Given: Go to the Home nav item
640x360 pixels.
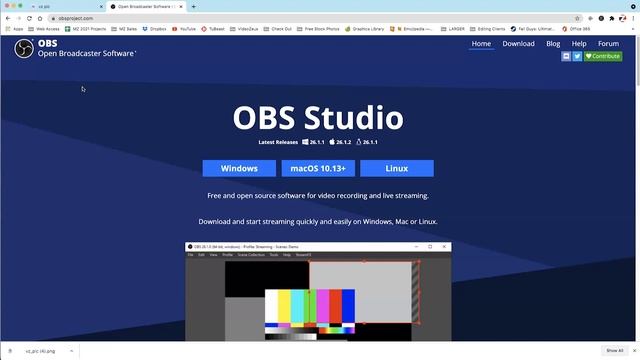Looking at the screenshot, I should (481, 44).
